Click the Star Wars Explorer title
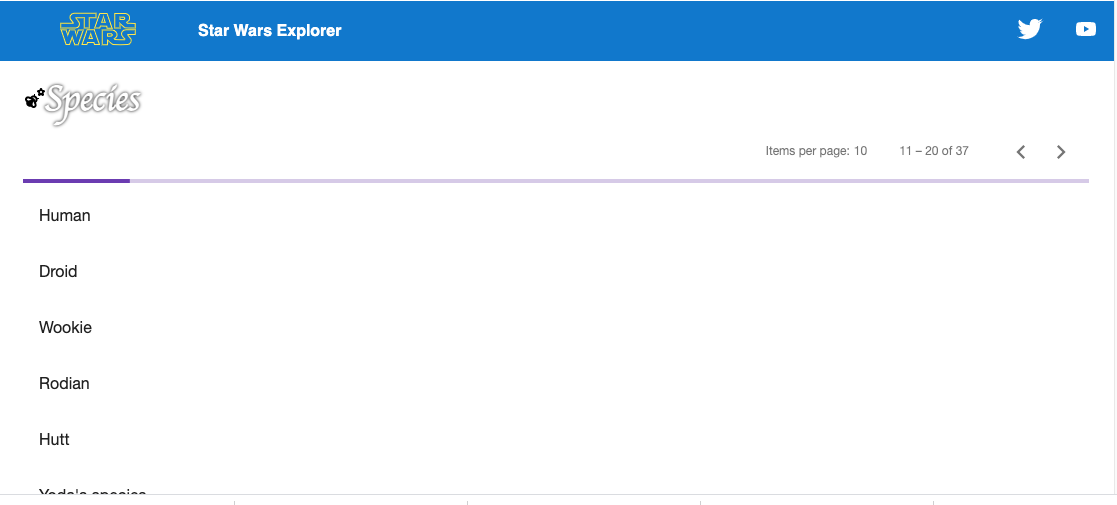 pos(269,31)
